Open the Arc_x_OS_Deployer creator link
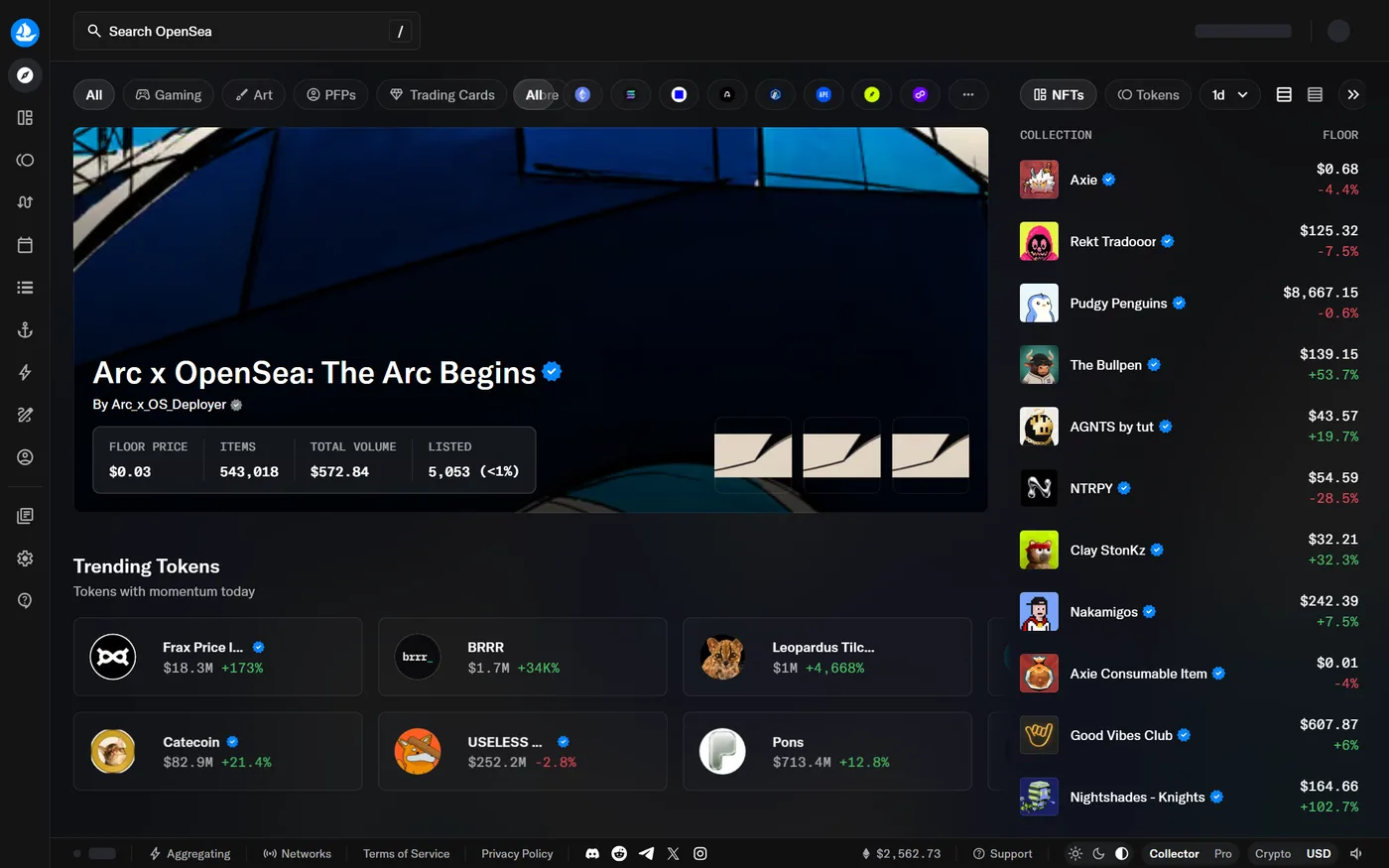The height and width of the screenshot is (868, 1389). tap(168, 405)
